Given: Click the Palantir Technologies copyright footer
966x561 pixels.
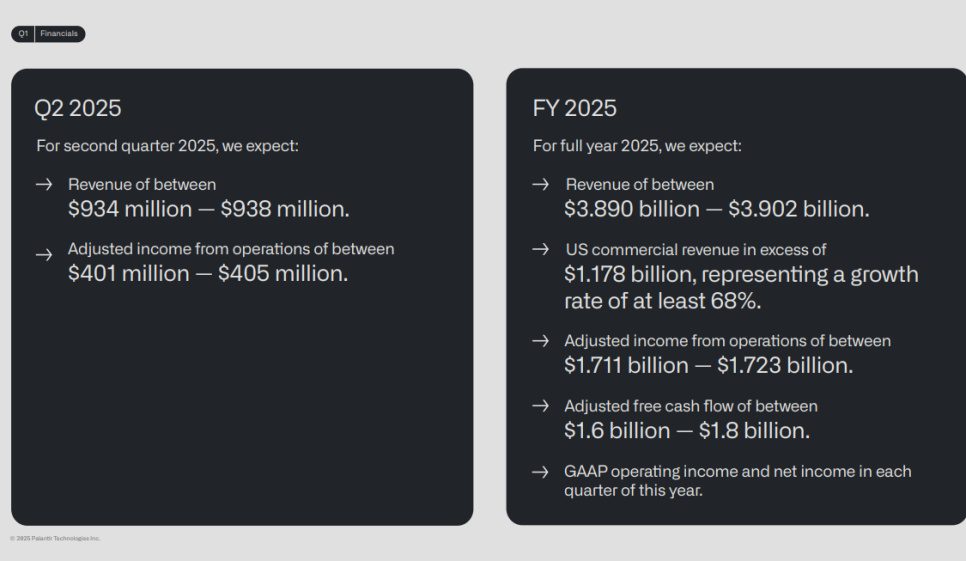Looking at the screenshot, I should point(55,538).
